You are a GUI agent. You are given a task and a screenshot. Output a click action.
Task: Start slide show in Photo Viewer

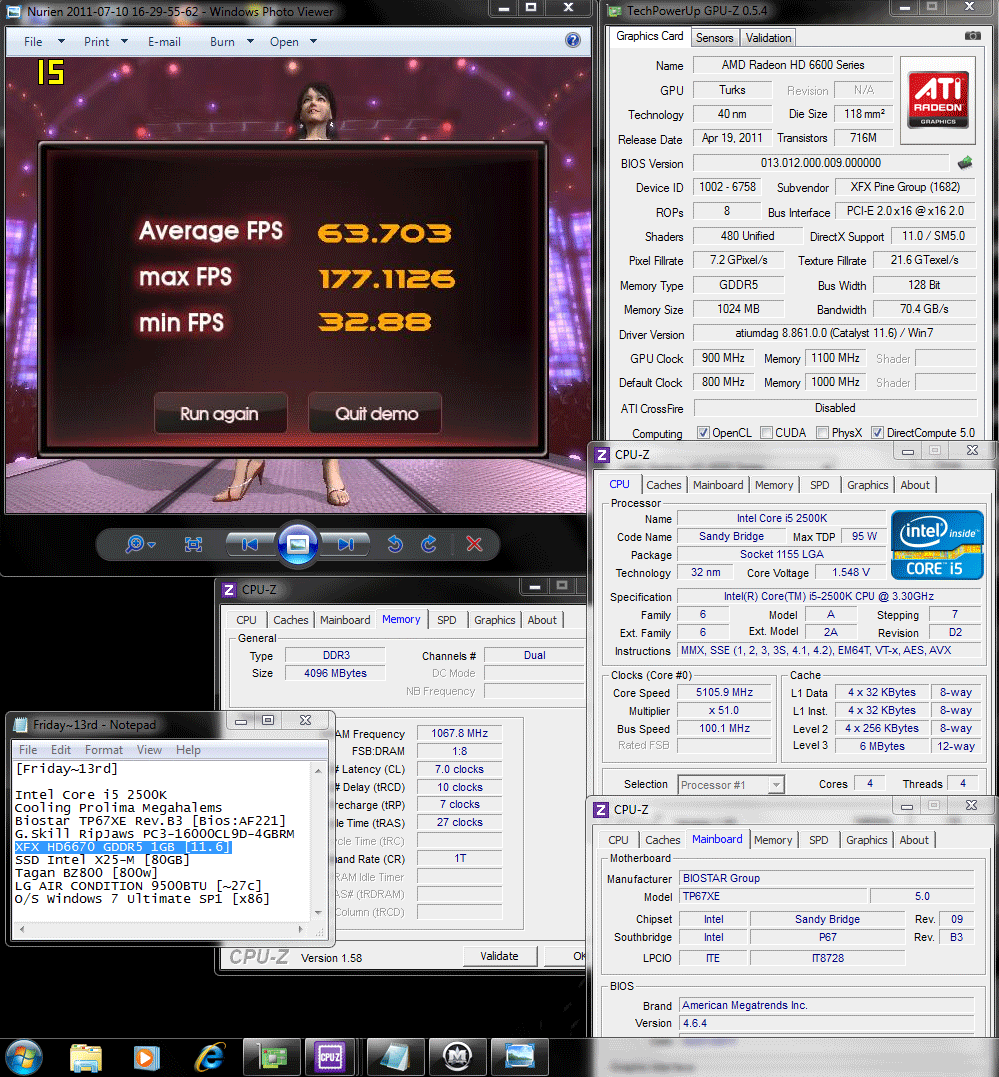pyautogui.click(x=298, y=545)
